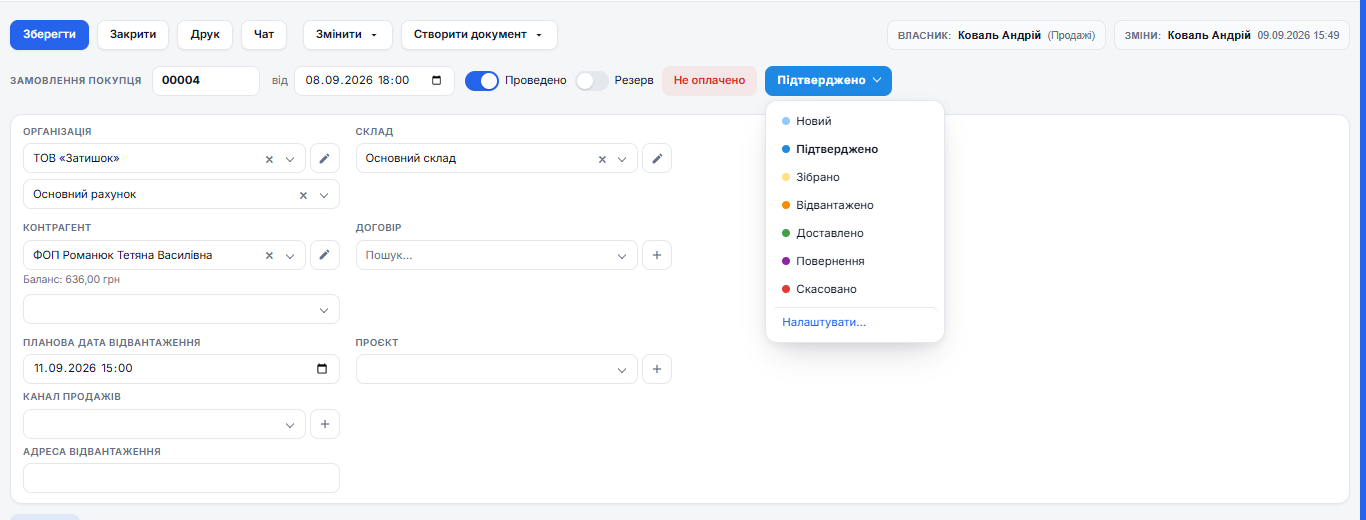Focus the Адреса відвантаження input field
This screenshot has height=520, width=1366.
[181, 478]
